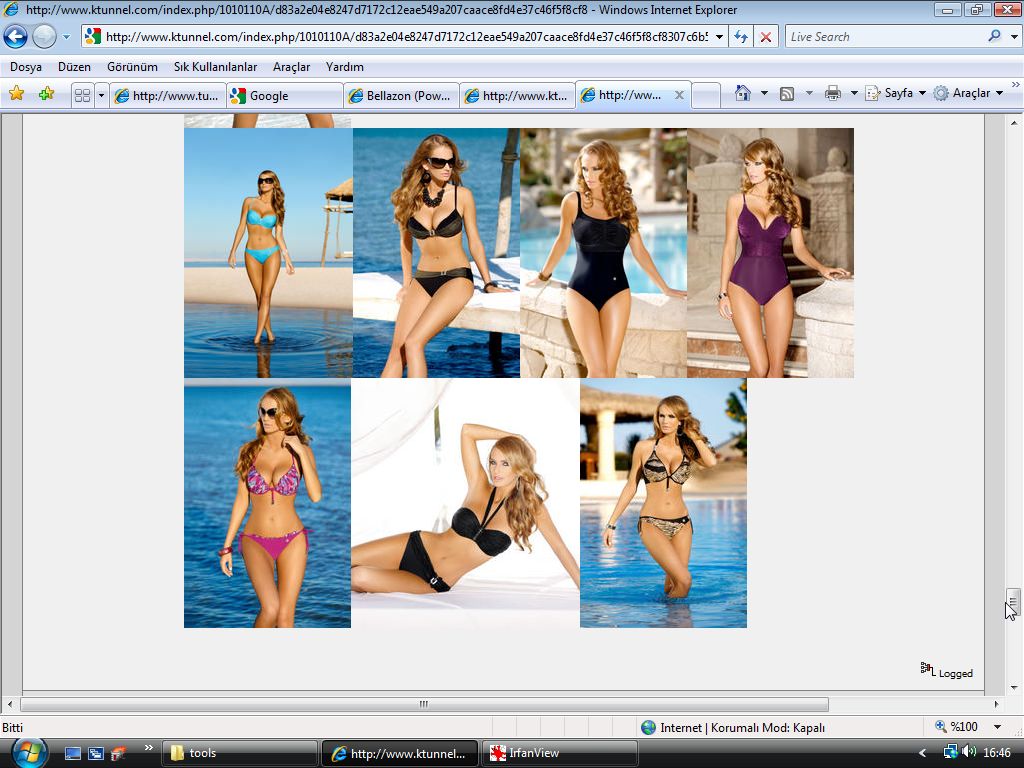Click the Print icon in toolbar

coord(832,93)
